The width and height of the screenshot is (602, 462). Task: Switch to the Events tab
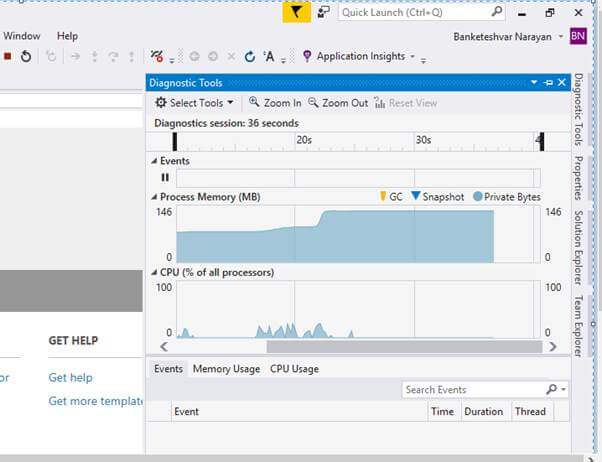tap(168, 369)
